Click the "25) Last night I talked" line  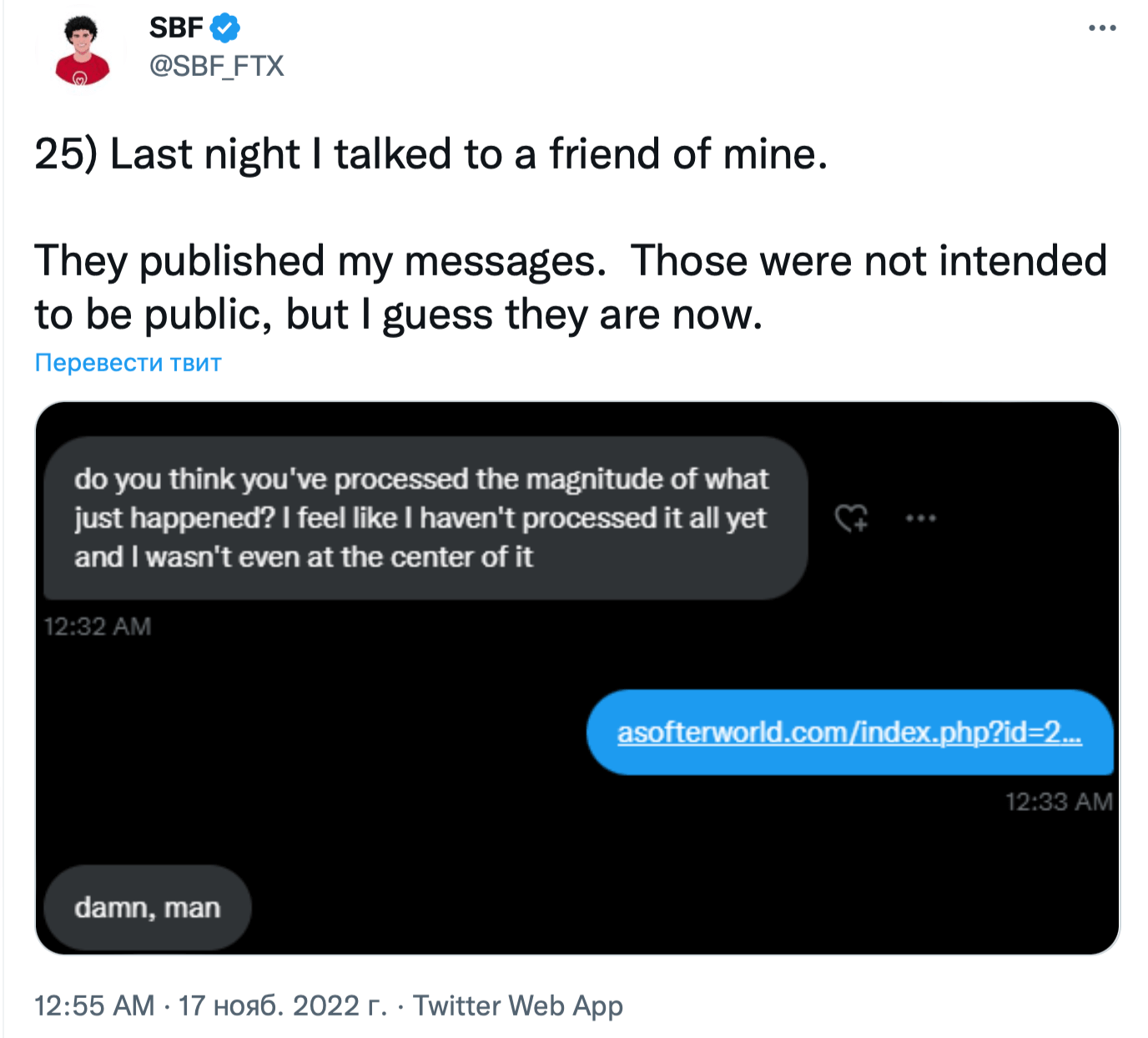[430, 154]
